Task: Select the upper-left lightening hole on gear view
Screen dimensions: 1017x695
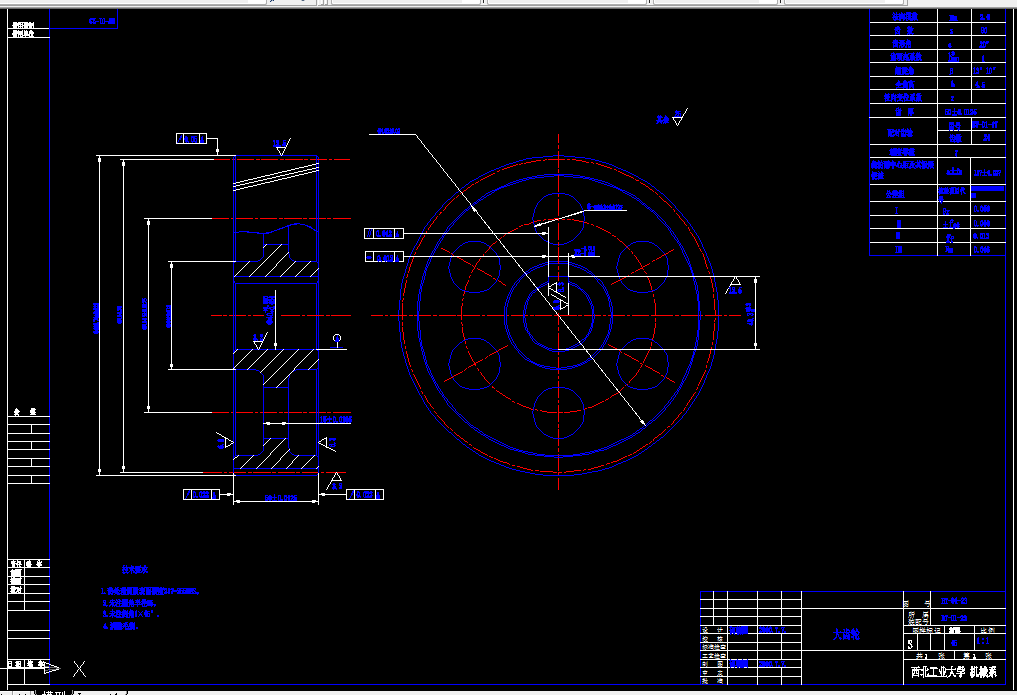Action: click(474, 267)
